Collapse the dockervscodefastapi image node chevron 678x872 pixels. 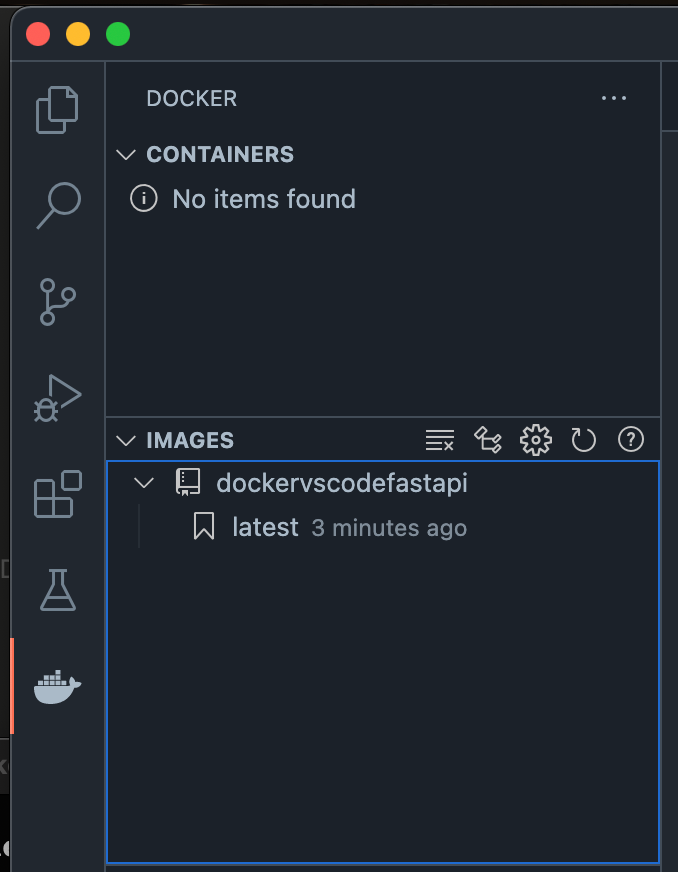pyautogui.click(x=144, y=483)
